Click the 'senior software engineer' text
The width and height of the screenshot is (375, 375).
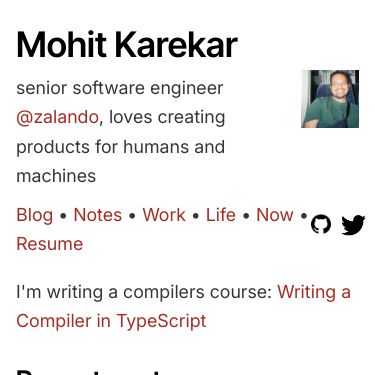[120, 88]
